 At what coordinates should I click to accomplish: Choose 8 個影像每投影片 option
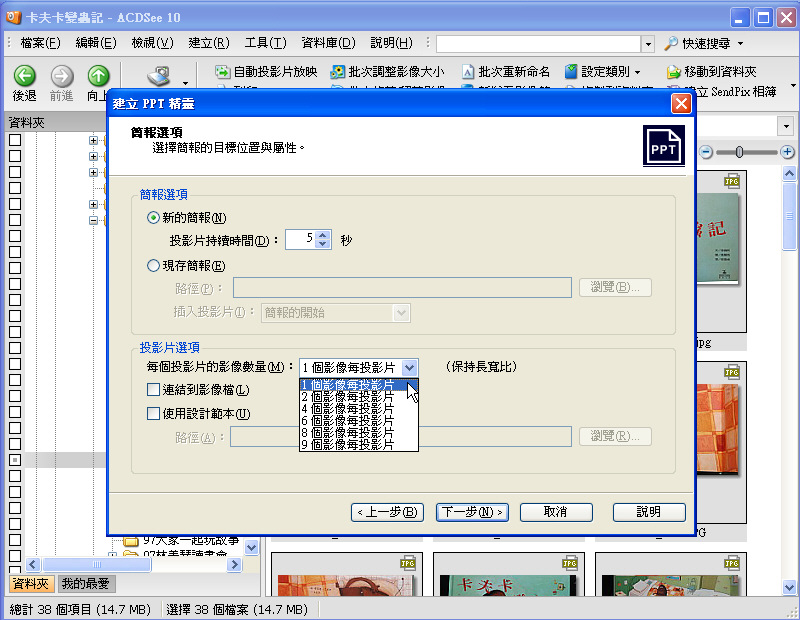tap(359, 433)
